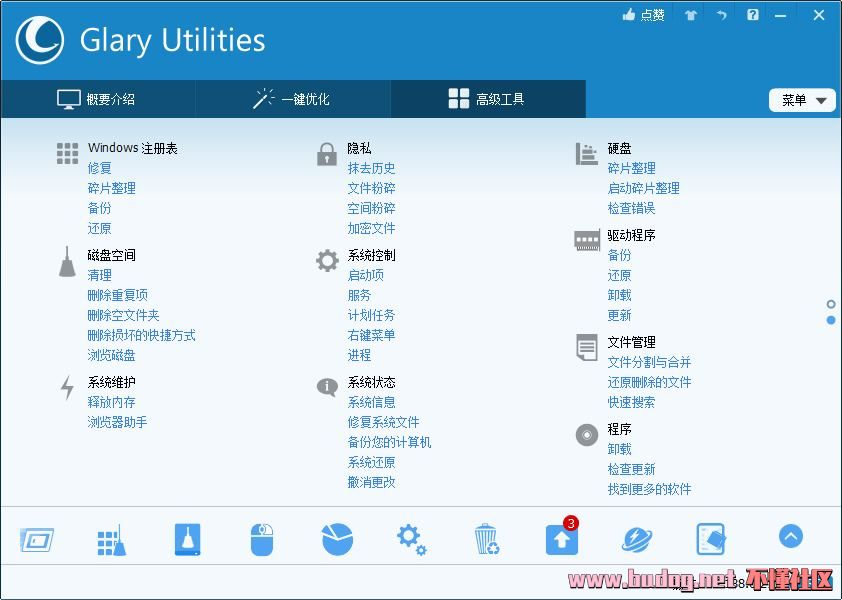Viewport: 842px width, 600px height.
Task: Open the skin/theme T-shirt icon at top
Action: click(690, 15)
